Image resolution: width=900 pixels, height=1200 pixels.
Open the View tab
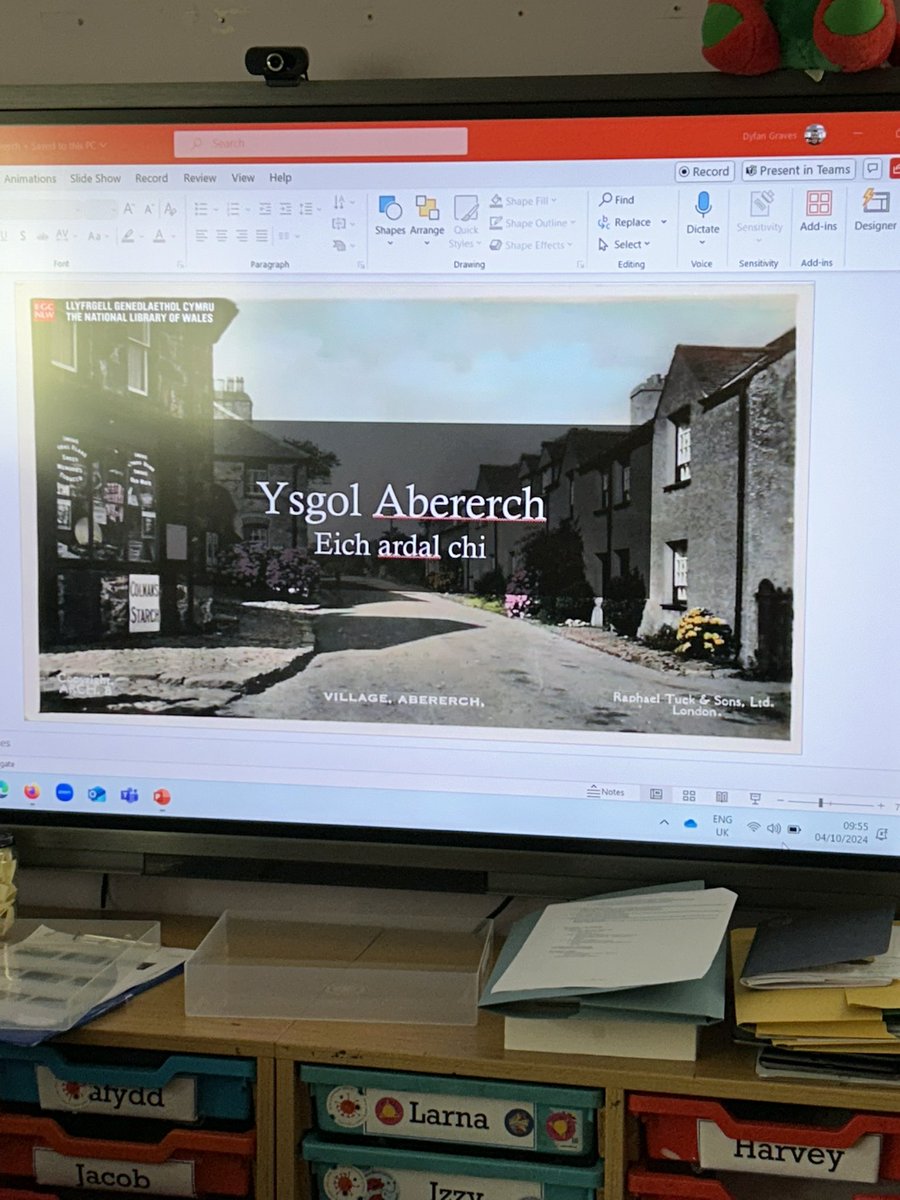243,178
